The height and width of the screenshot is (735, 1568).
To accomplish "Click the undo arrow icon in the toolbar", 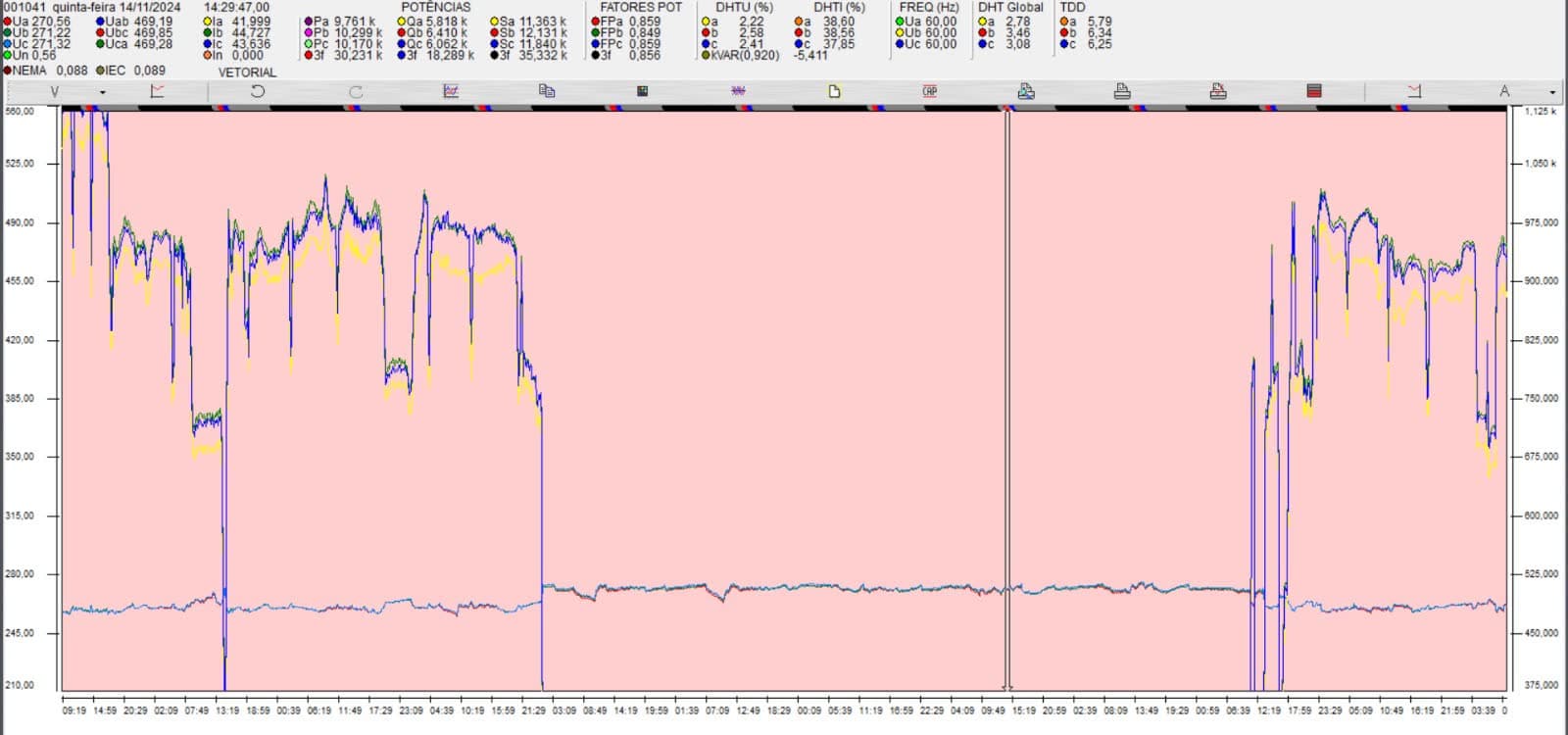I will (258, 91).
